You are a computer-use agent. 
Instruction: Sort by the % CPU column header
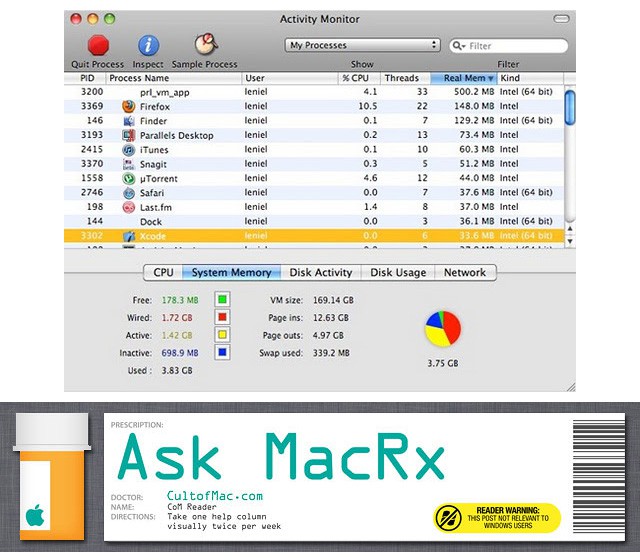click(358, 78)
